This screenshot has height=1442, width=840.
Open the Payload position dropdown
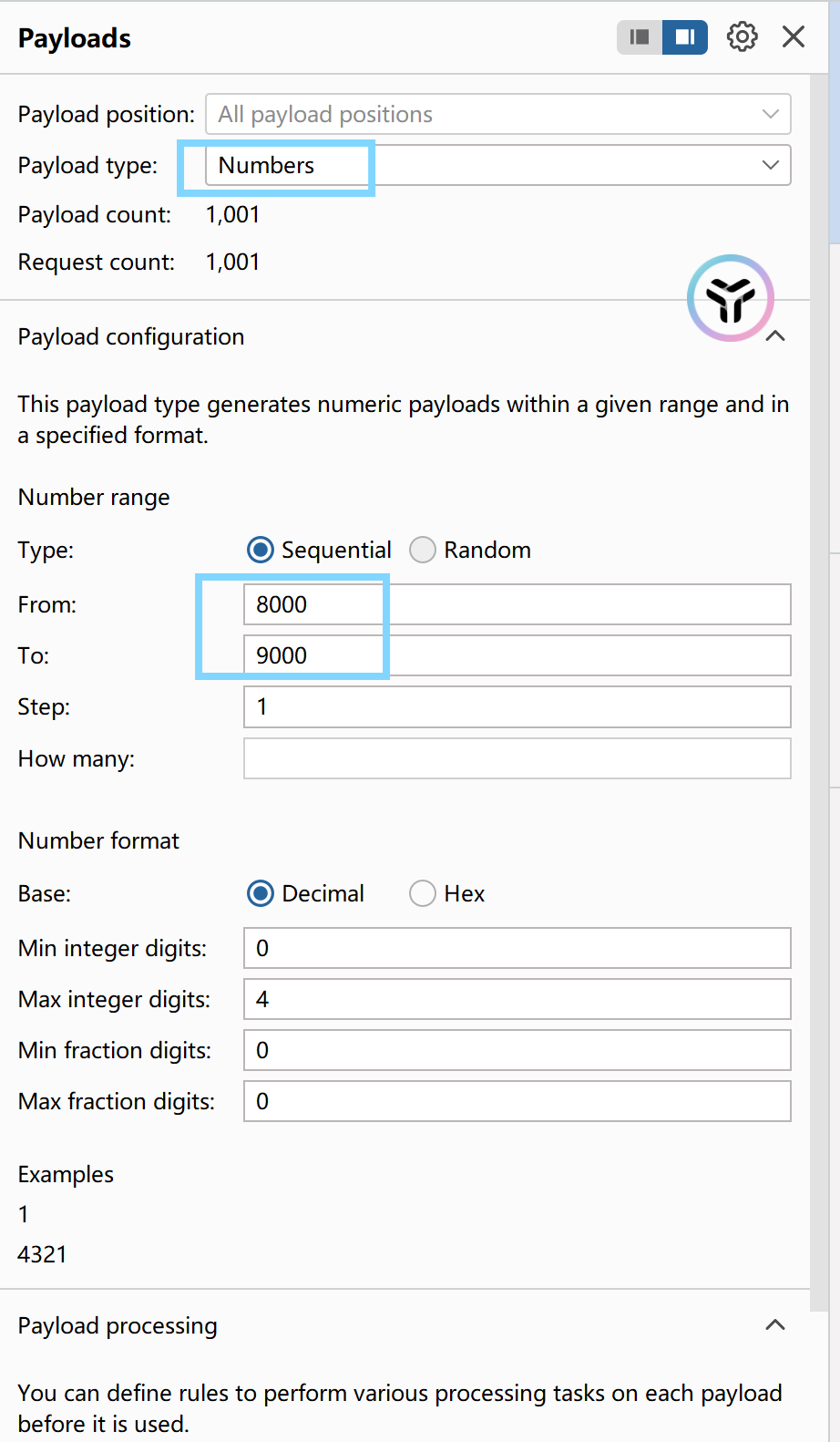498,114
